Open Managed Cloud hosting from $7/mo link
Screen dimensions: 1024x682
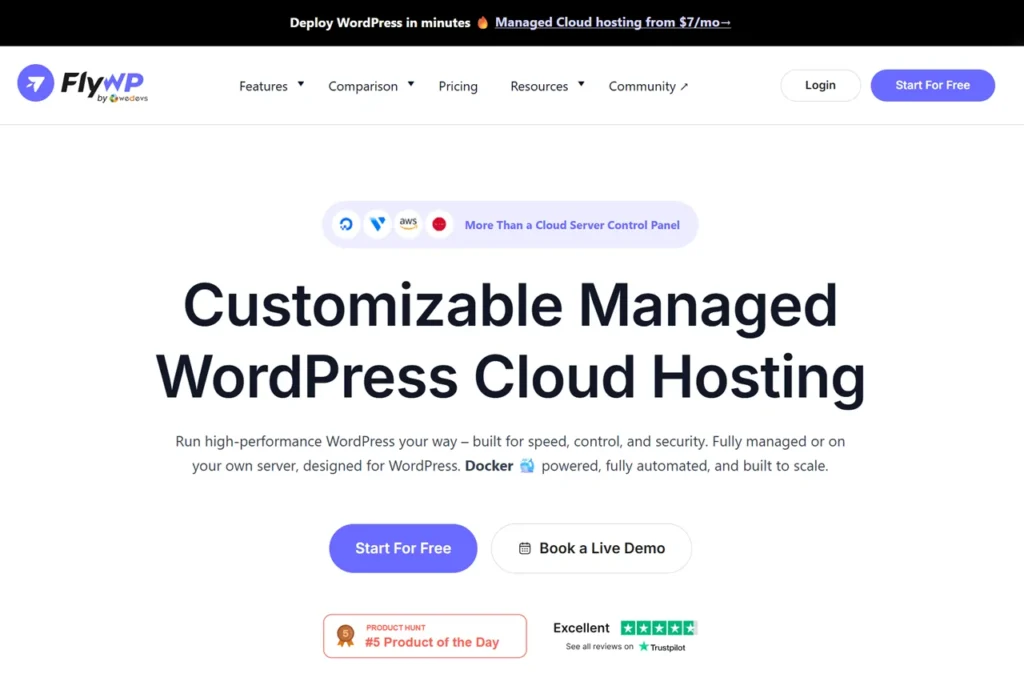click(x=613, y=23)
